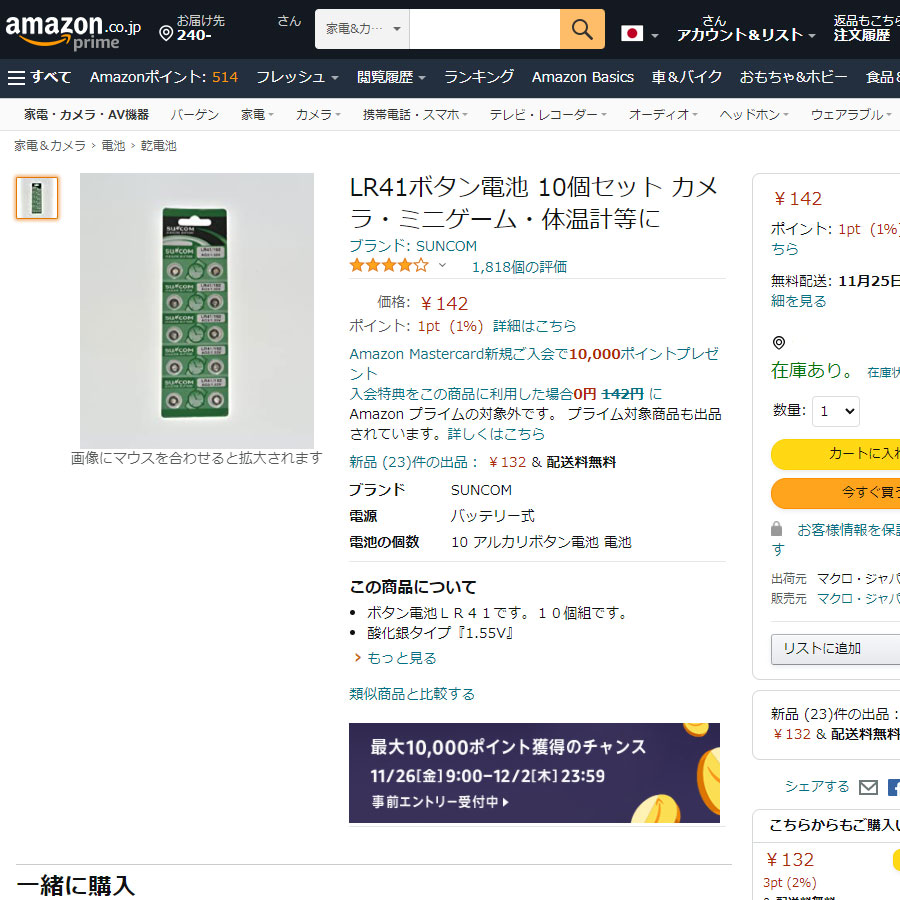This screenshot has height=900, width=900.
Task: Click the delivery location pin icon
Action: (x=166, y=34)
